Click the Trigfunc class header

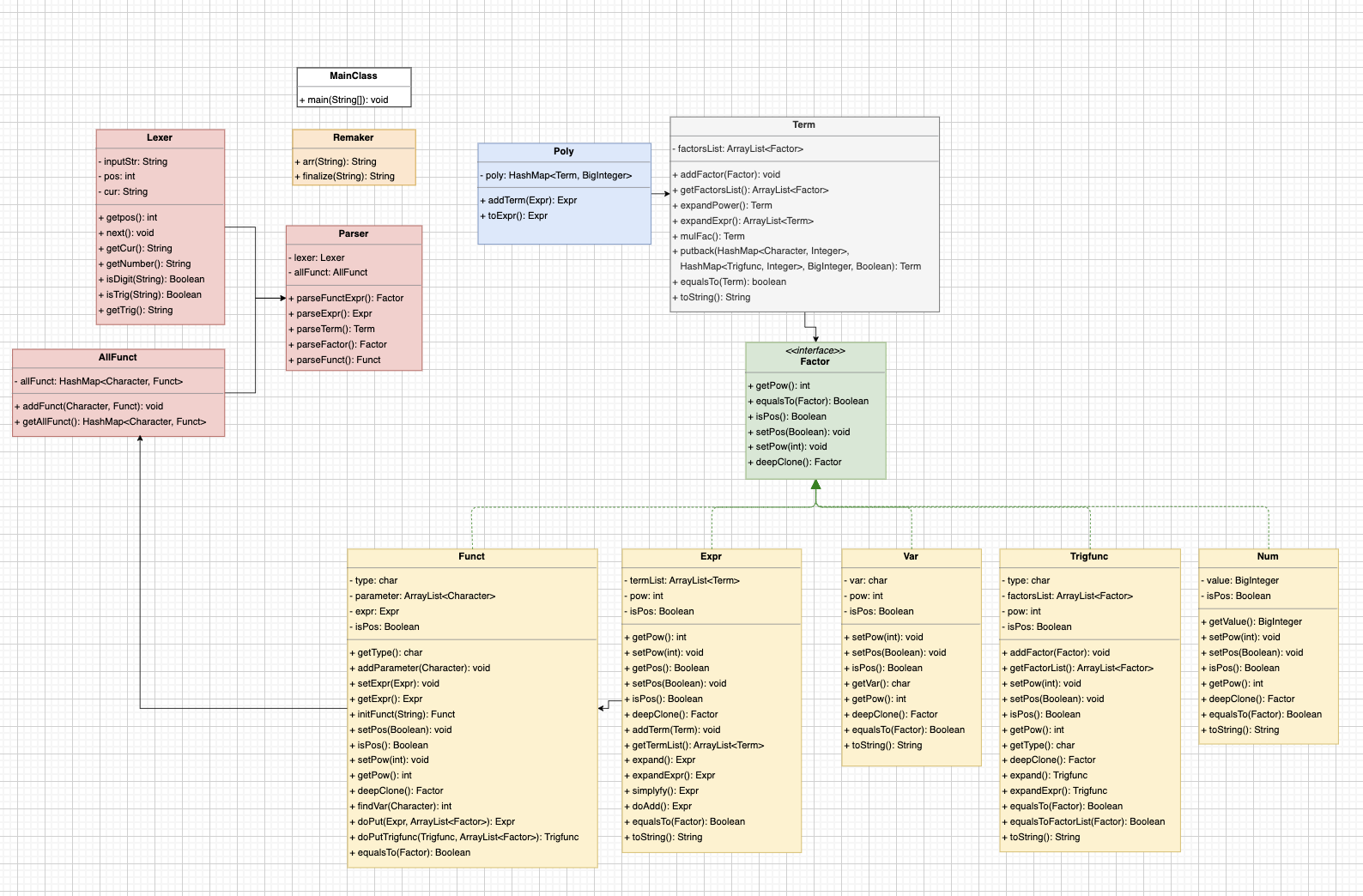tap(1089, 556)
